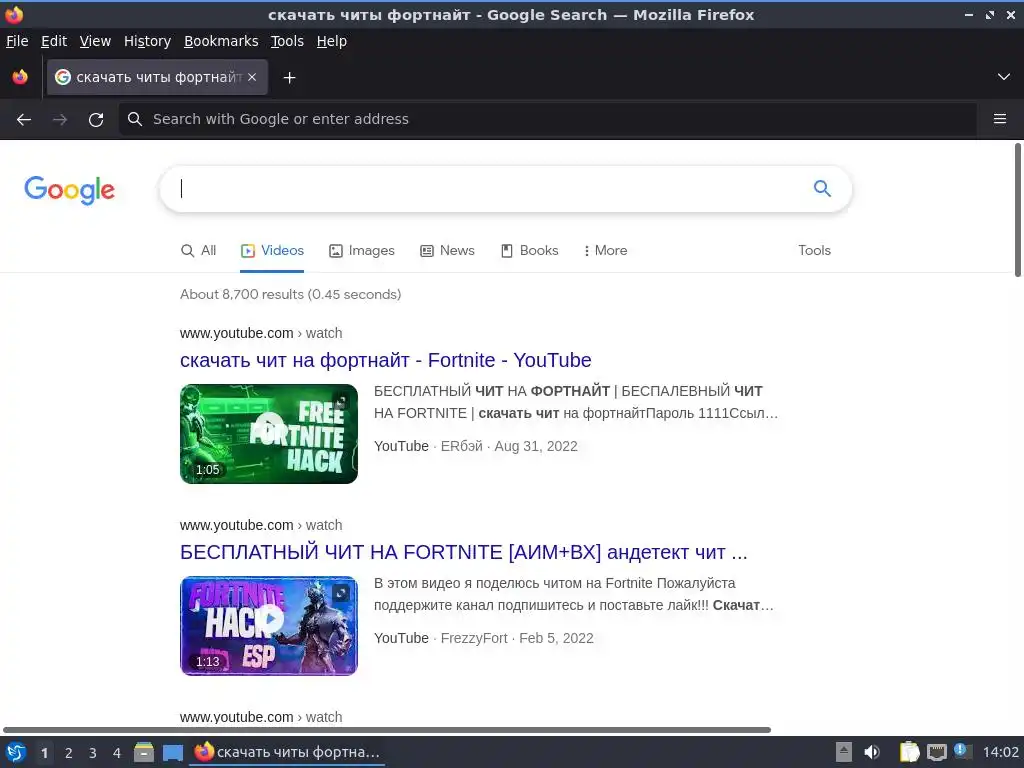Click the 14:02 clock in the taskbar
This screenshot has width=1024, height=768.
pos(1000,752)
